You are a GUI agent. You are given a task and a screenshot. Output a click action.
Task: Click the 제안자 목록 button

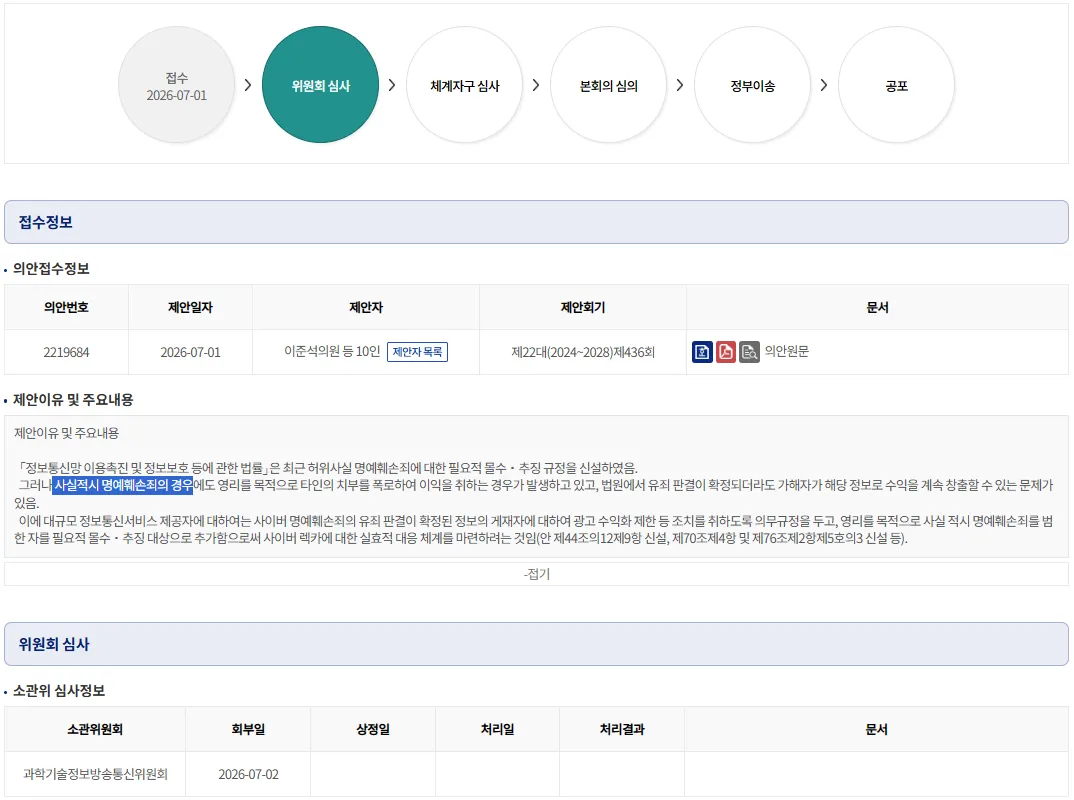point(417,352)
